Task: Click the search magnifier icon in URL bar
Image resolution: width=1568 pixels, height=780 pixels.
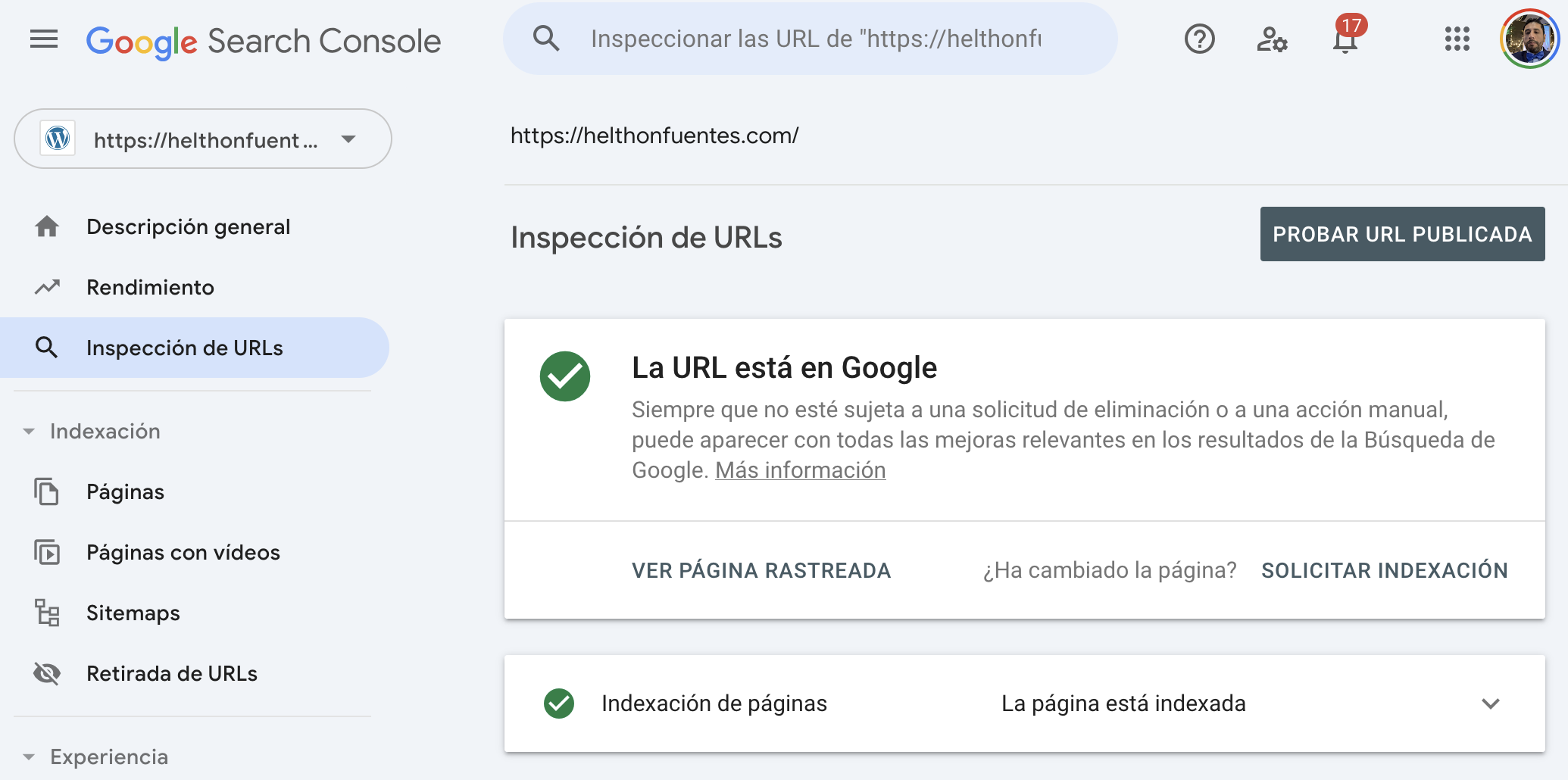Action: tap(546, 38)
